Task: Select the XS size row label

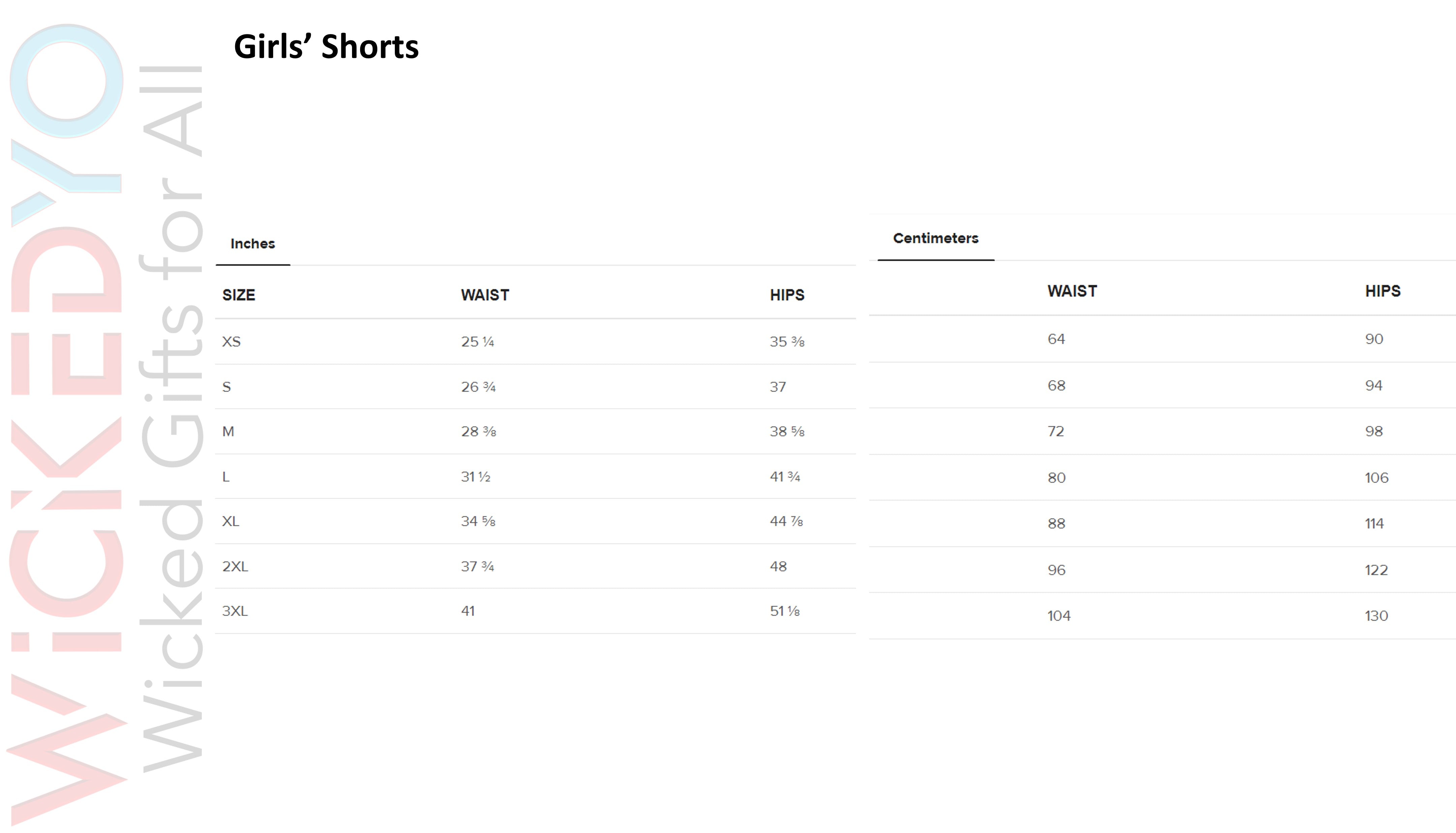Action: tap(232, 342)
